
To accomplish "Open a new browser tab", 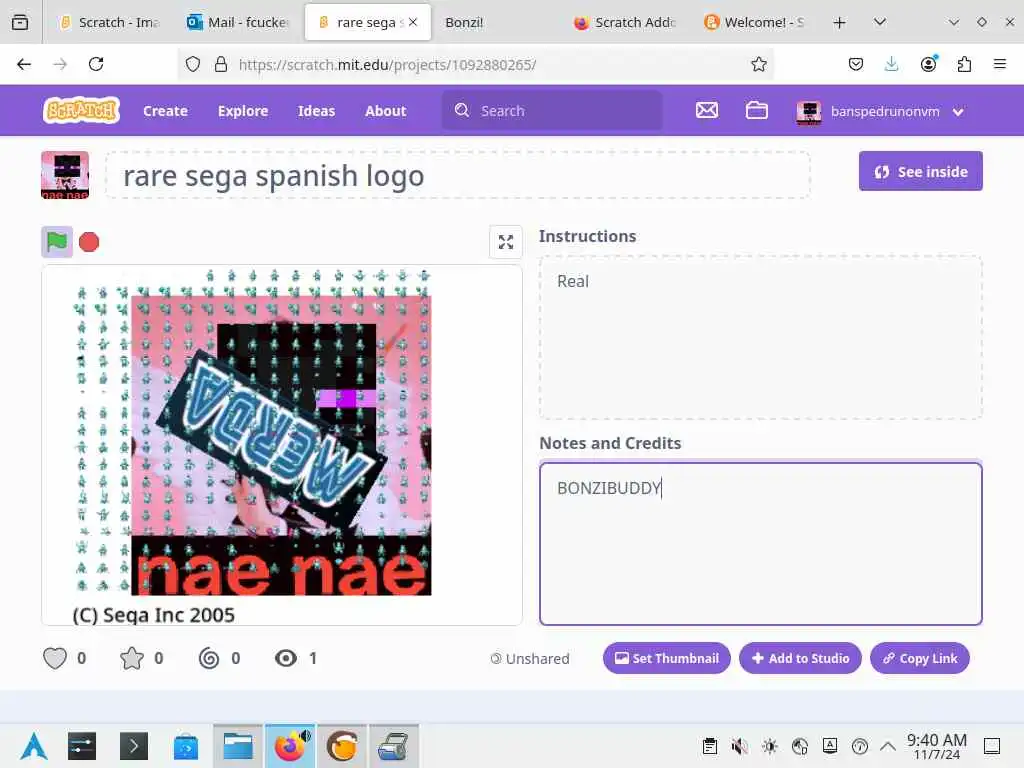I will (839, 23).
